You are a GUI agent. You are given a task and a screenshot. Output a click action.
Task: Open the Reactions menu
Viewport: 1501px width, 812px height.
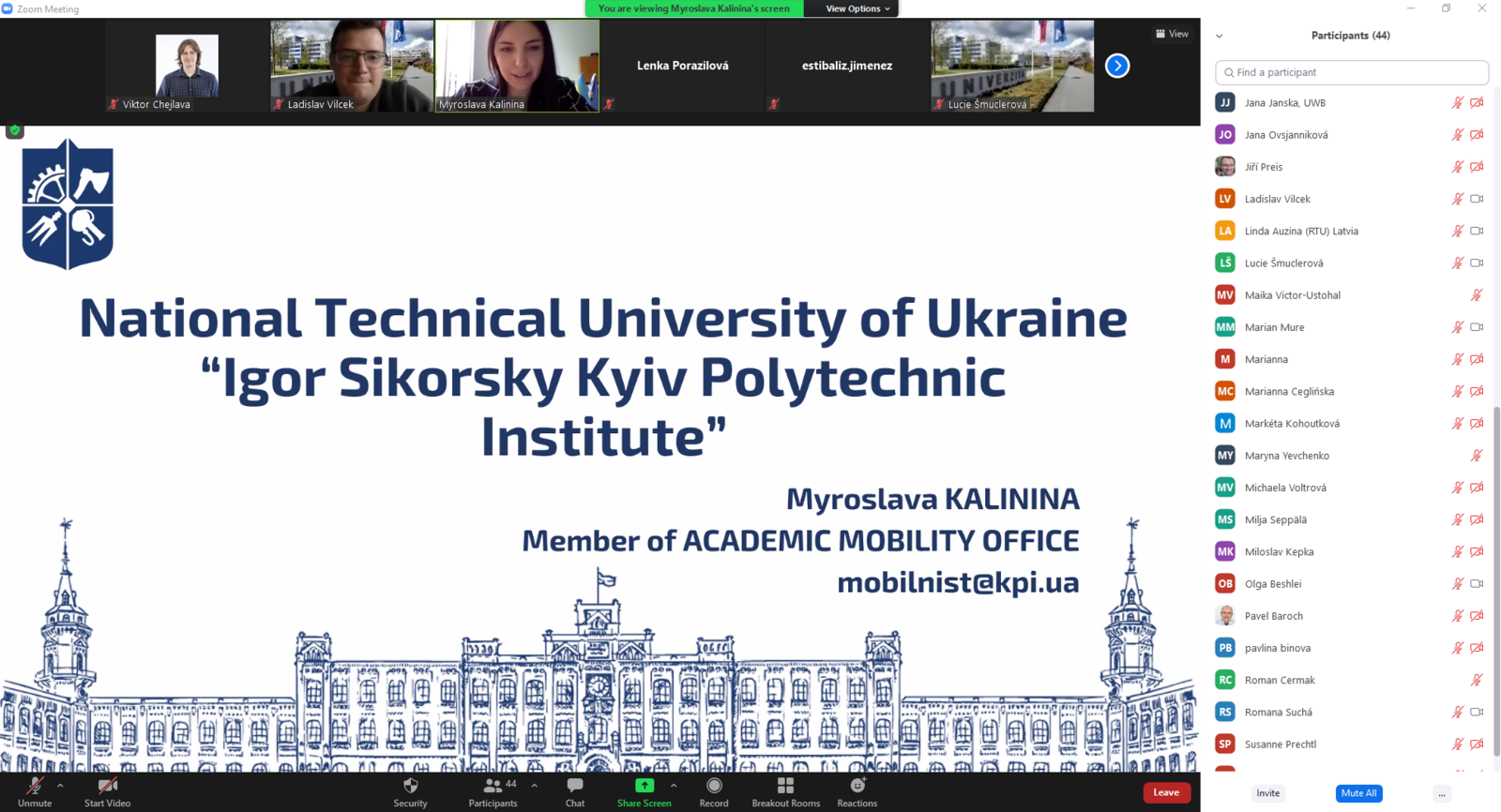click(x=857, y=787)
